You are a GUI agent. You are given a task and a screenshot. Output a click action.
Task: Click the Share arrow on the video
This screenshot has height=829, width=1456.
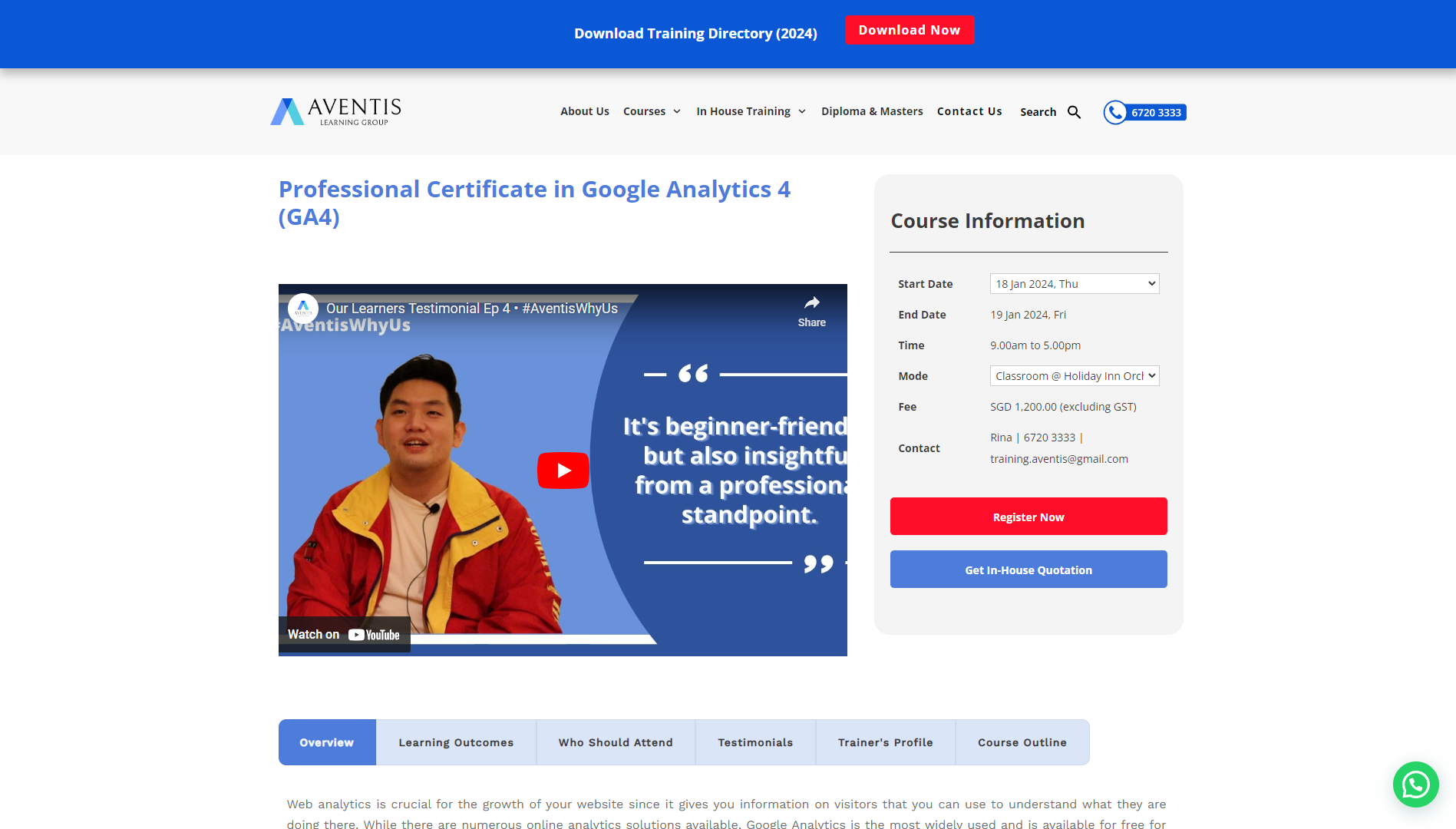(811, 310)
